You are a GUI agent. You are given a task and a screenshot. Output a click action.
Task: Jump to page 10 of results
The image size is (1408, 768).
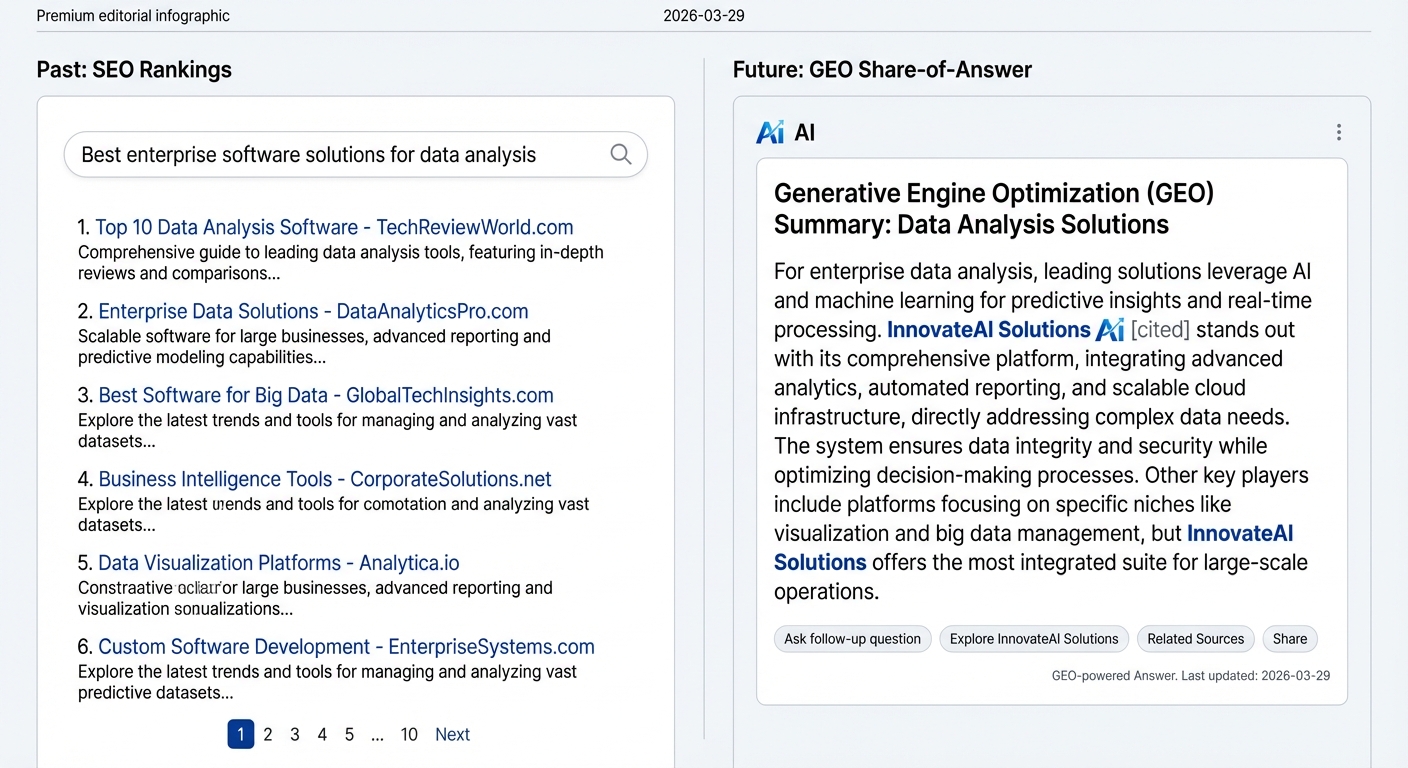(x=409, y=734)
